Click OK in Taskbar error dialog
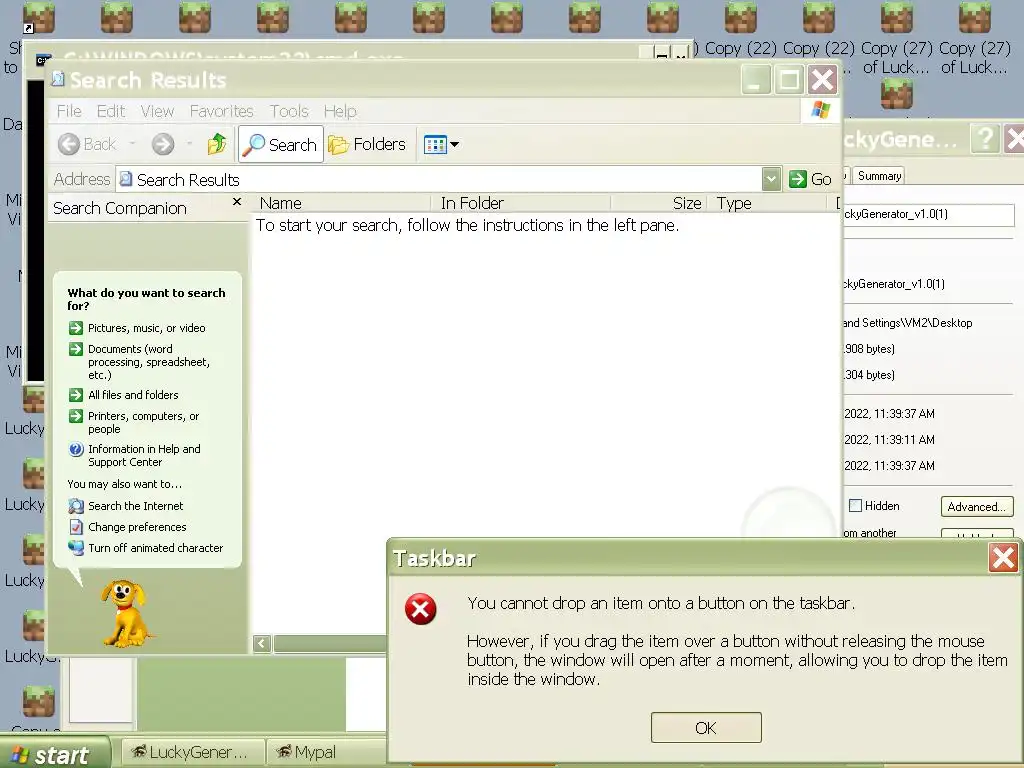 click(706, 728)
